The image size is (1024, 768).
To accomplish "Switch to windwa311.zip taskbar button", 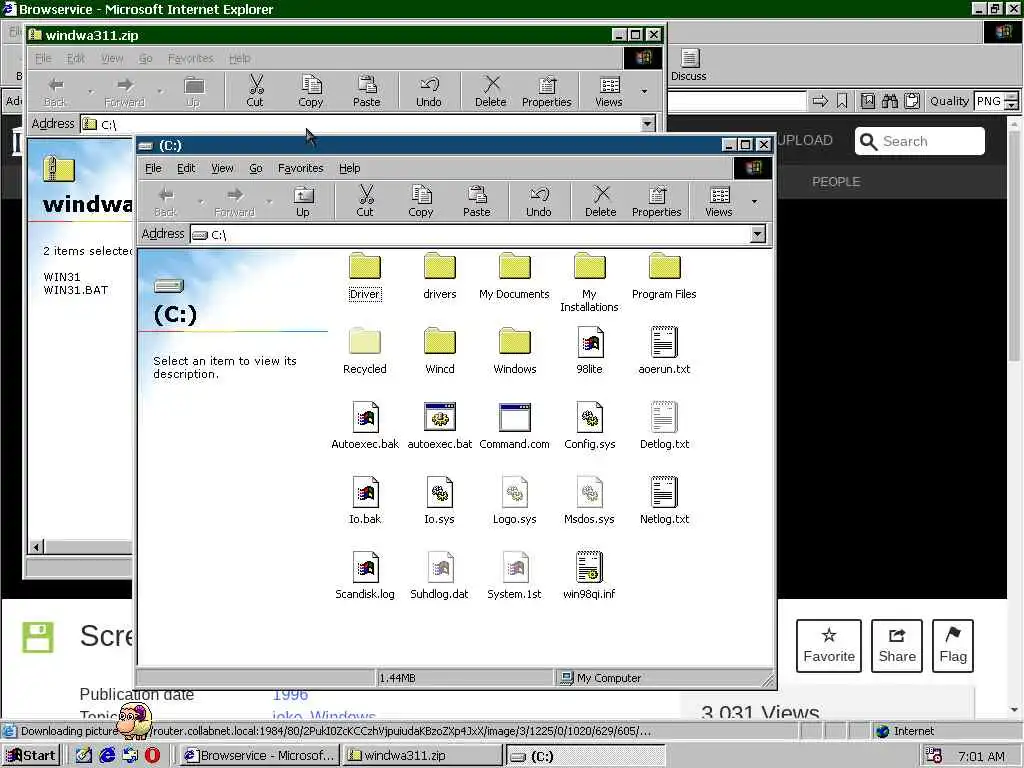I will pyautogui.click(x=423, y=756).
